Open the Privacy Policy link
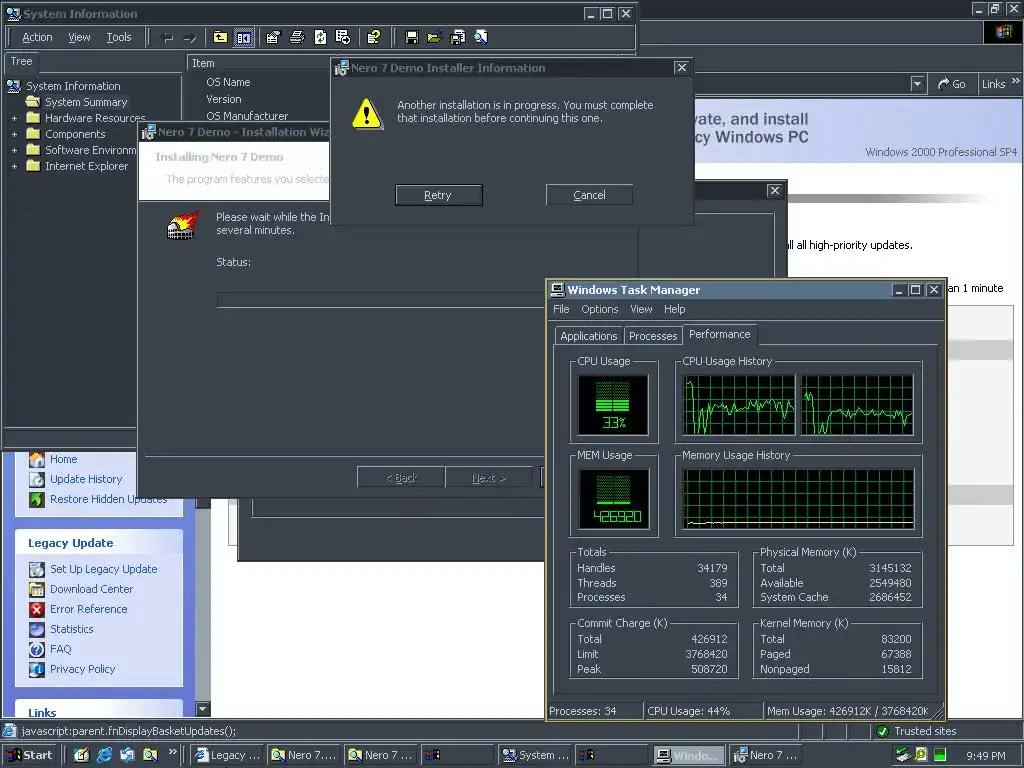 click(x=82, y=669)
